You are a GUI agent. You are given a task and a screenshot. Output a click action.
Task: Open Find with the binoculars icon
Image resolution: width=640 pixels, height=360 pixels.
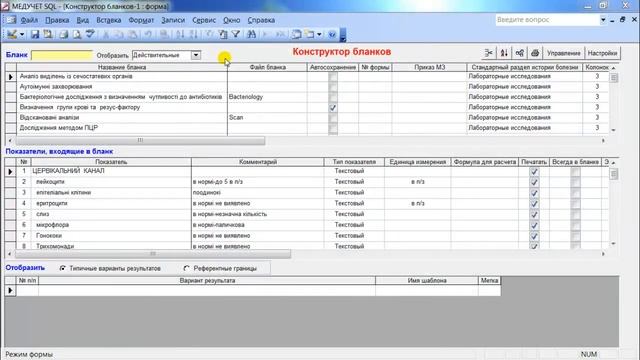point(251,35)
